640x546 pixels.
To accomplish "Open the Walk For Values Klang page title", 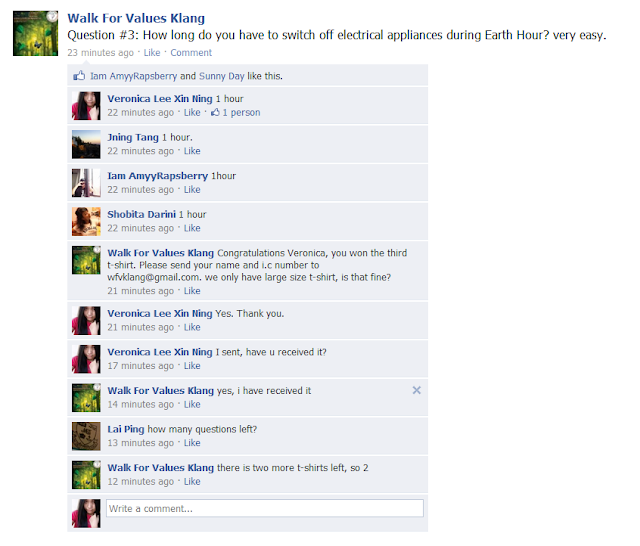I will click(x=136, y=18).
